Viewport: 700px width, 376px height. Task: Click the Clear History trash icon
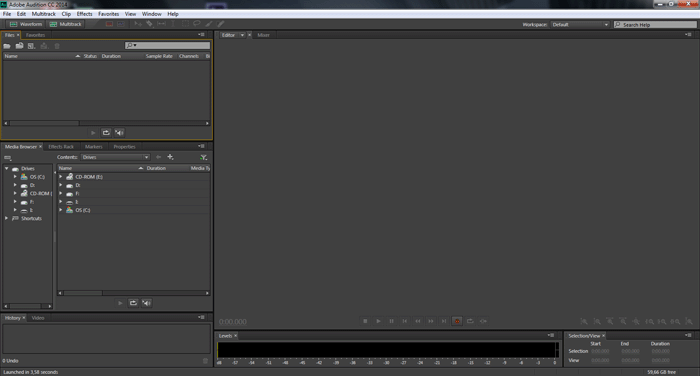pyautogui.click(x=205, y=361)
